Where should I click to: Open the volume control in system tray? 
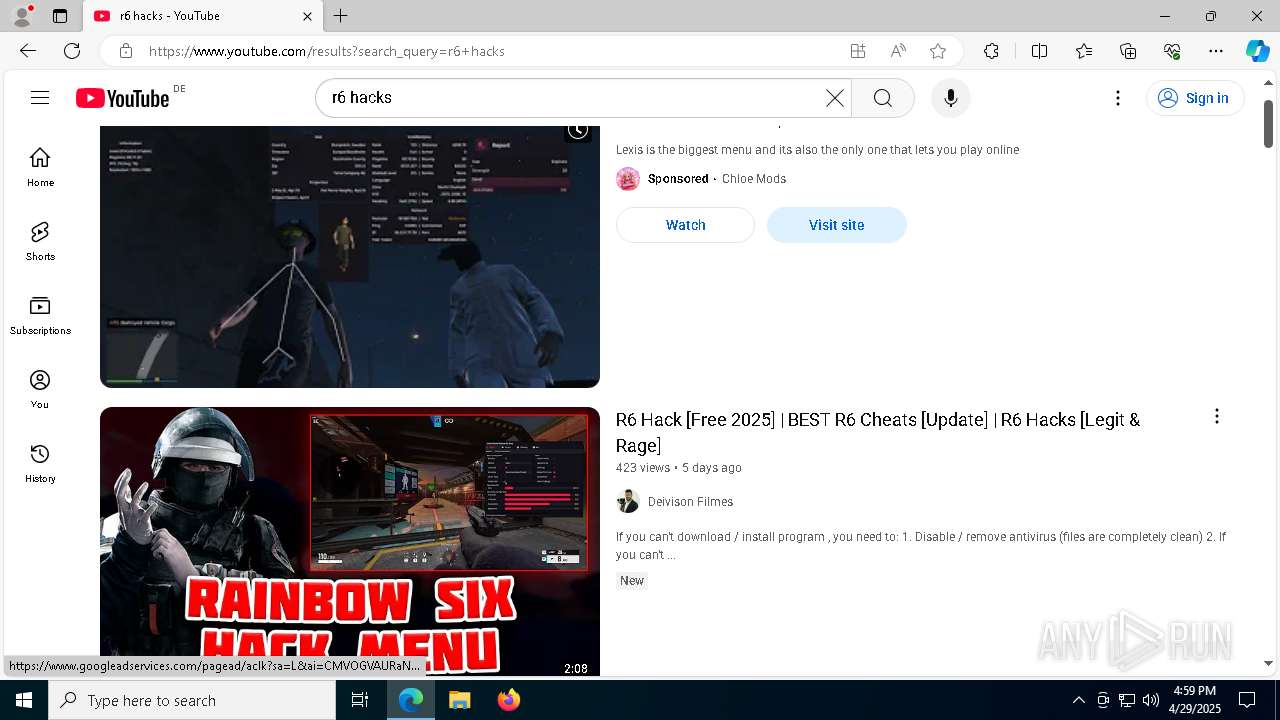(1151, 700)
